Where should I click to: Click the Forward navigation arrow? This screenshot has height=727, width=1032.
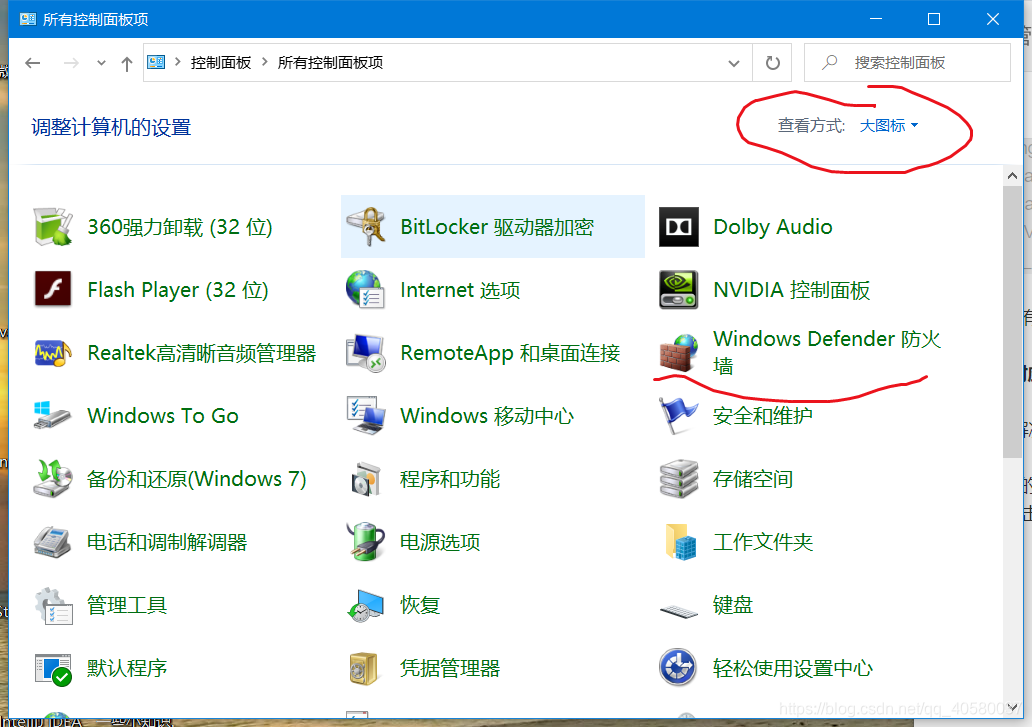tap(71, 63)
